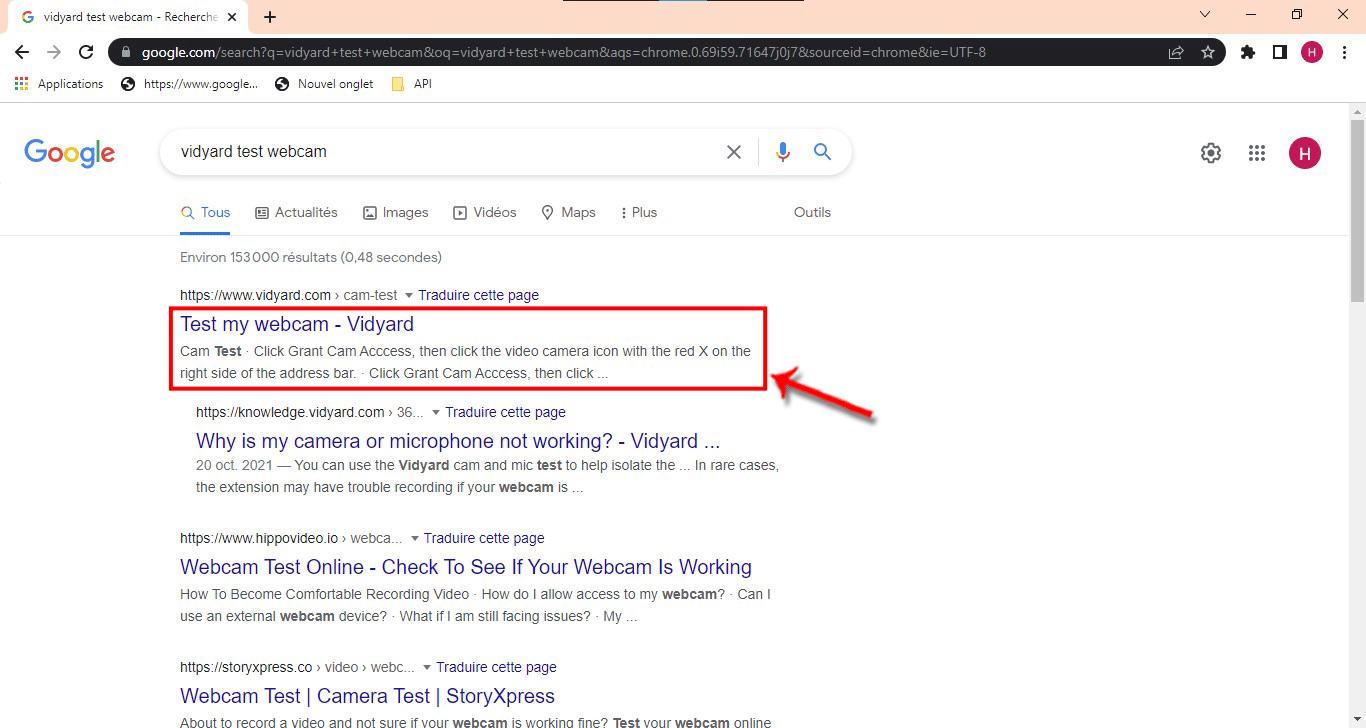Viewport: 1366px width, 728px height.
Task: Open 'Webcam Test Online' hippovideo result
Action: point(466,567)
